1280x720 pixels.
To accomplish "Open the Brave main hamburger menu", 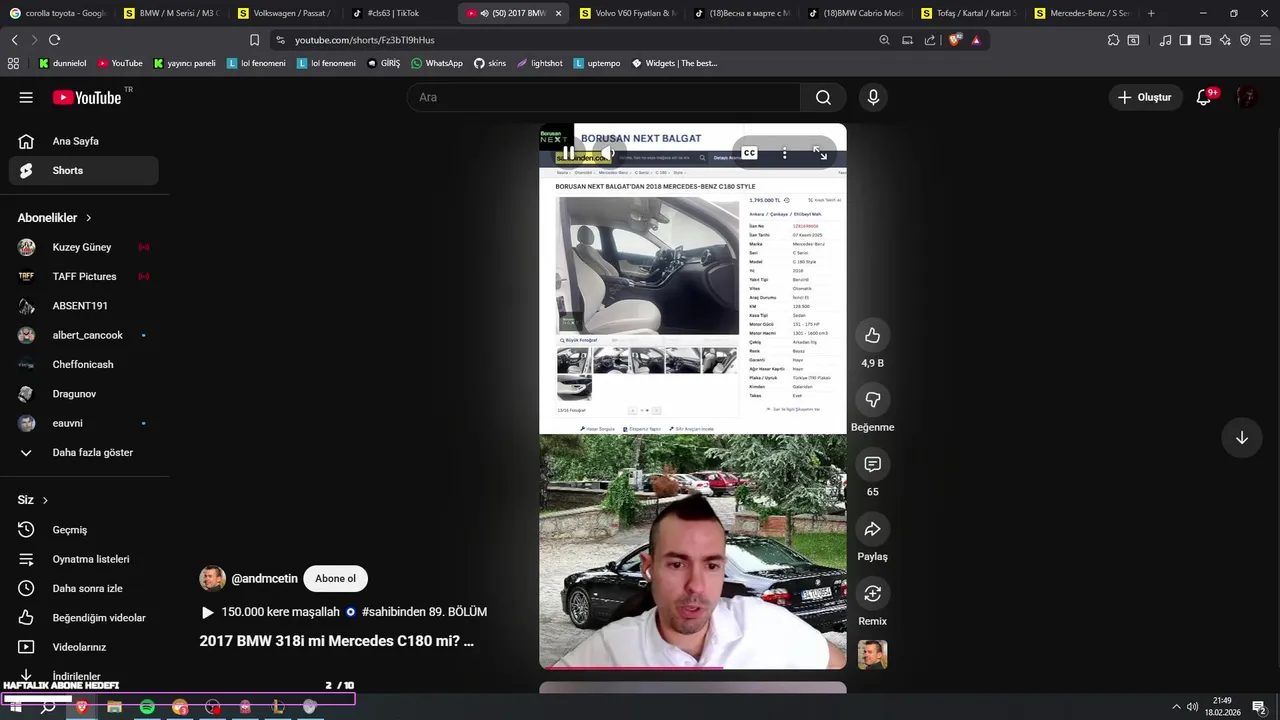I will coord(1265,40).
